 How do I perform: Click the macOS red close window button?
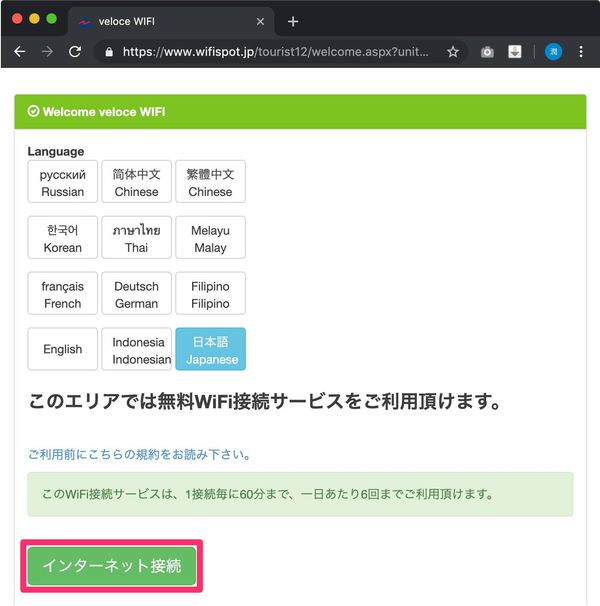pyautogui.click(x=17, y=19)
